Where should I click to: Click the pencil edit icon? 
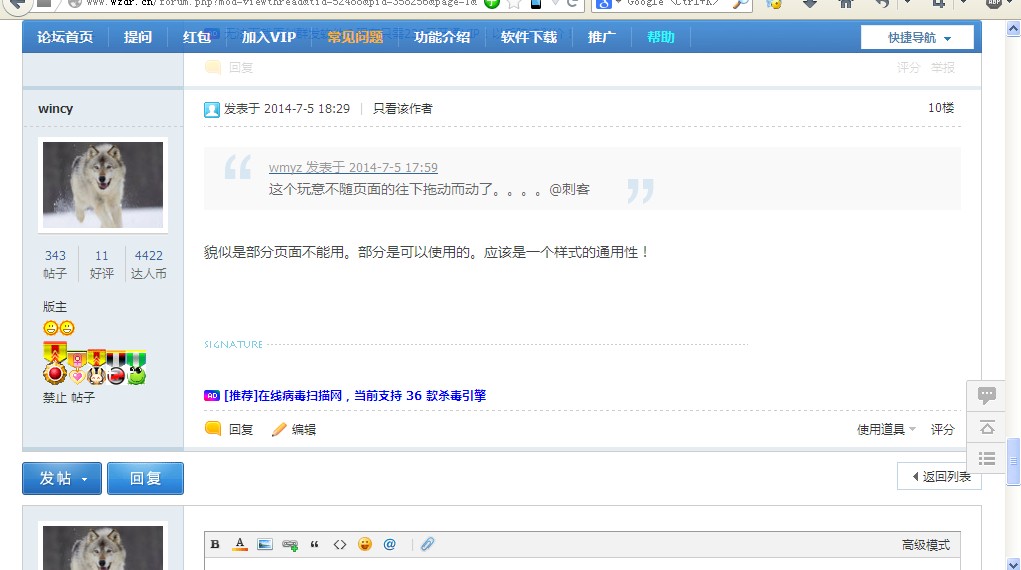coord(279,429)
